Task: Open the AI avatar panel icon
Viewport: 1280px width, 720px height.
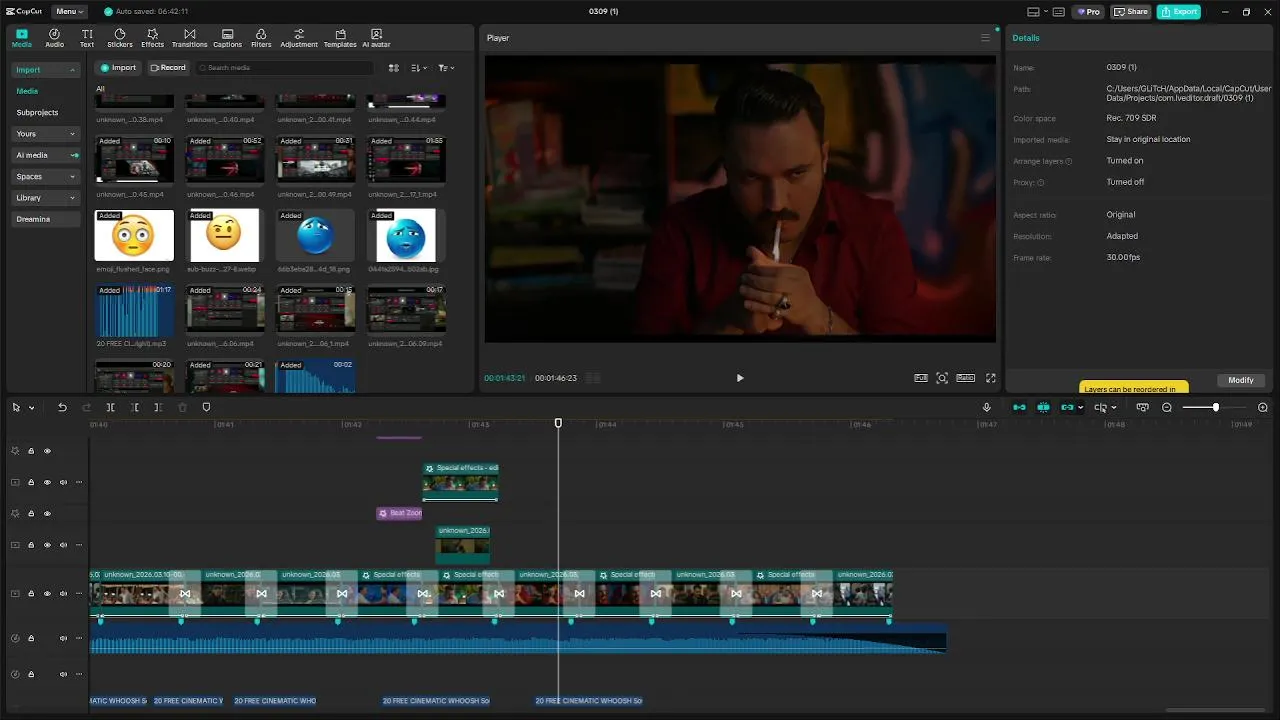Action: (376, 38)
